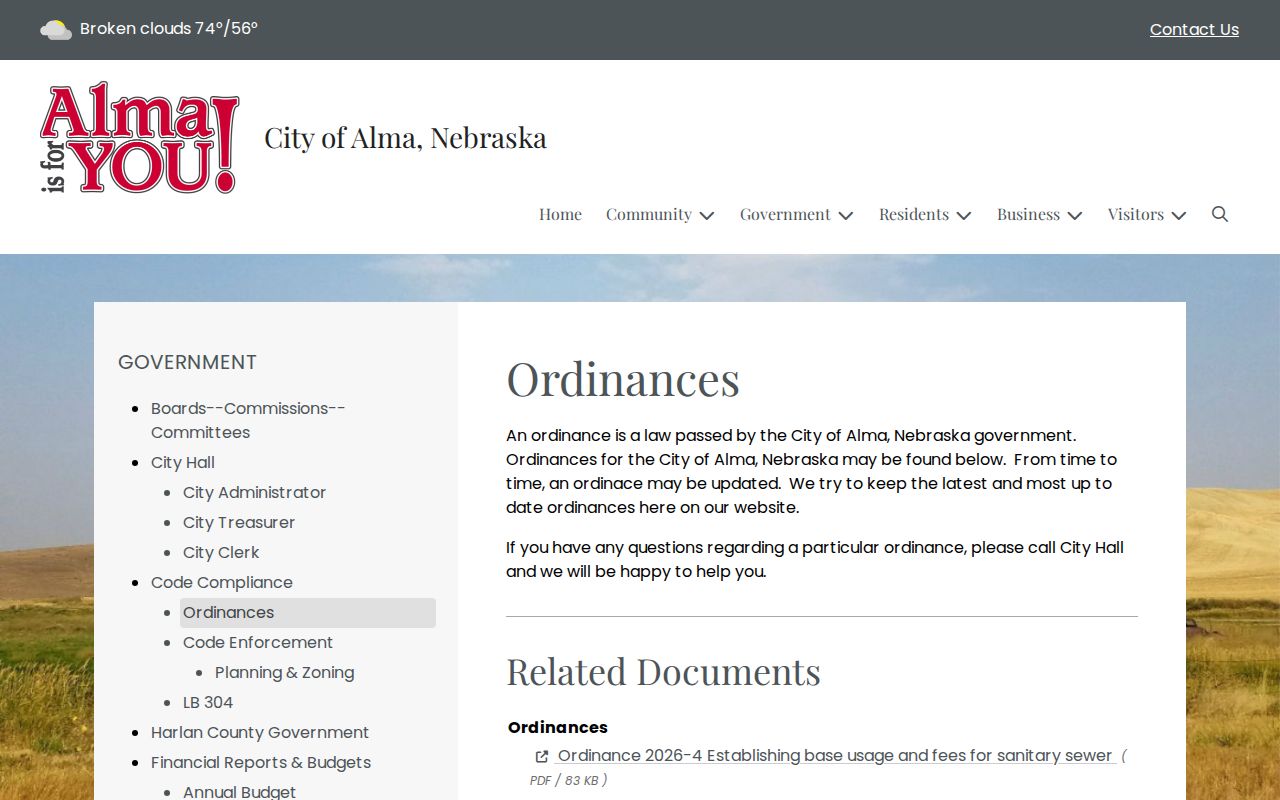
Task: Click the GOVERNMENT sidebar heading
Action: coord(187,362)
